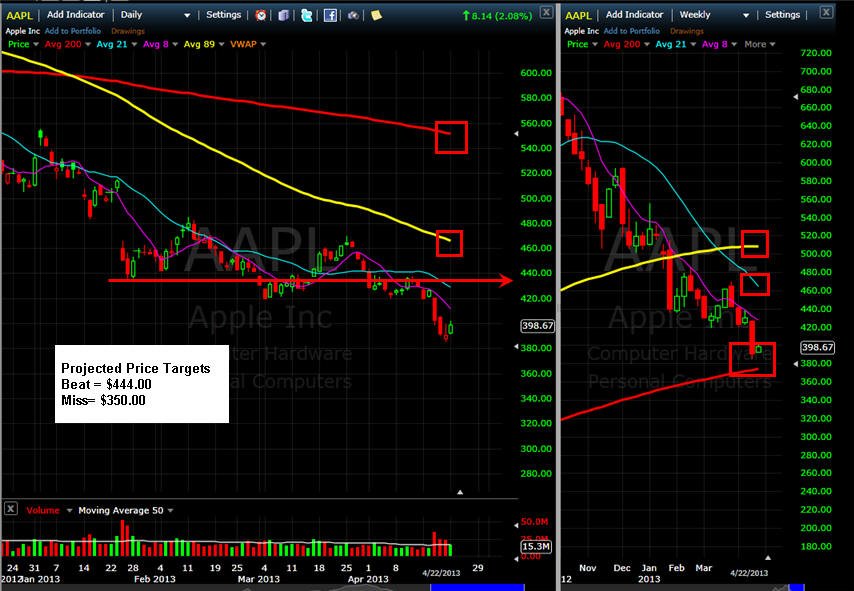Image resolution: width=854 pixels, height=591 pixels.
Task: Click the Apple Inc name on daily chart
Action: [22, 31]
